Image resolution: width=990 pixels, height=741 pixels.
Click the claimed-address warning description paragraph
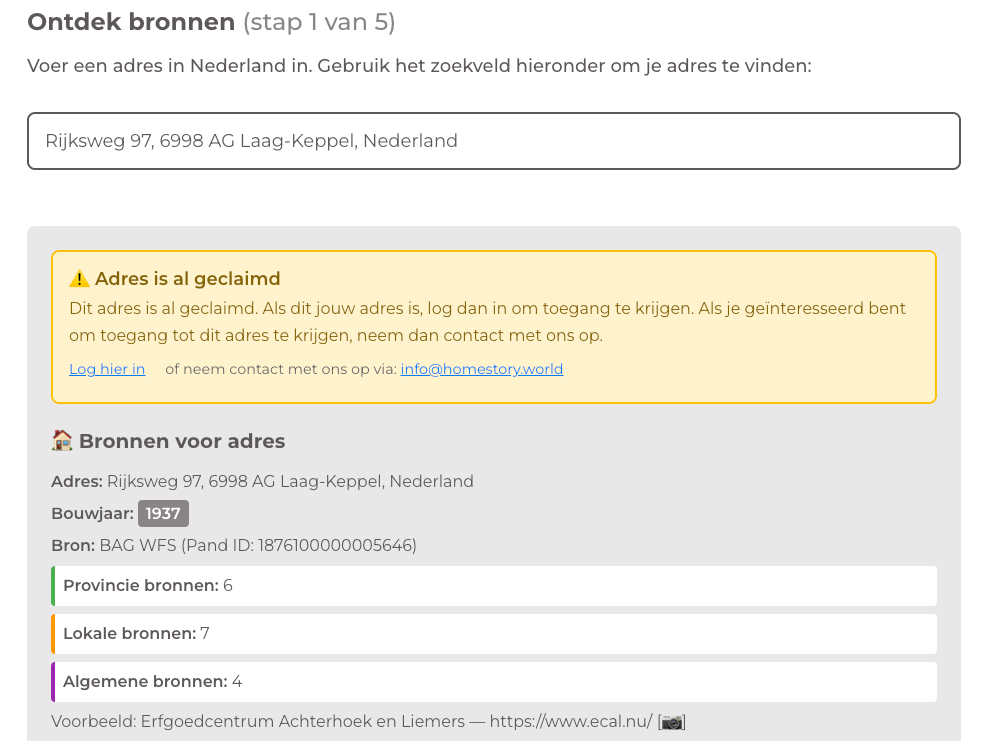(487, 322)
